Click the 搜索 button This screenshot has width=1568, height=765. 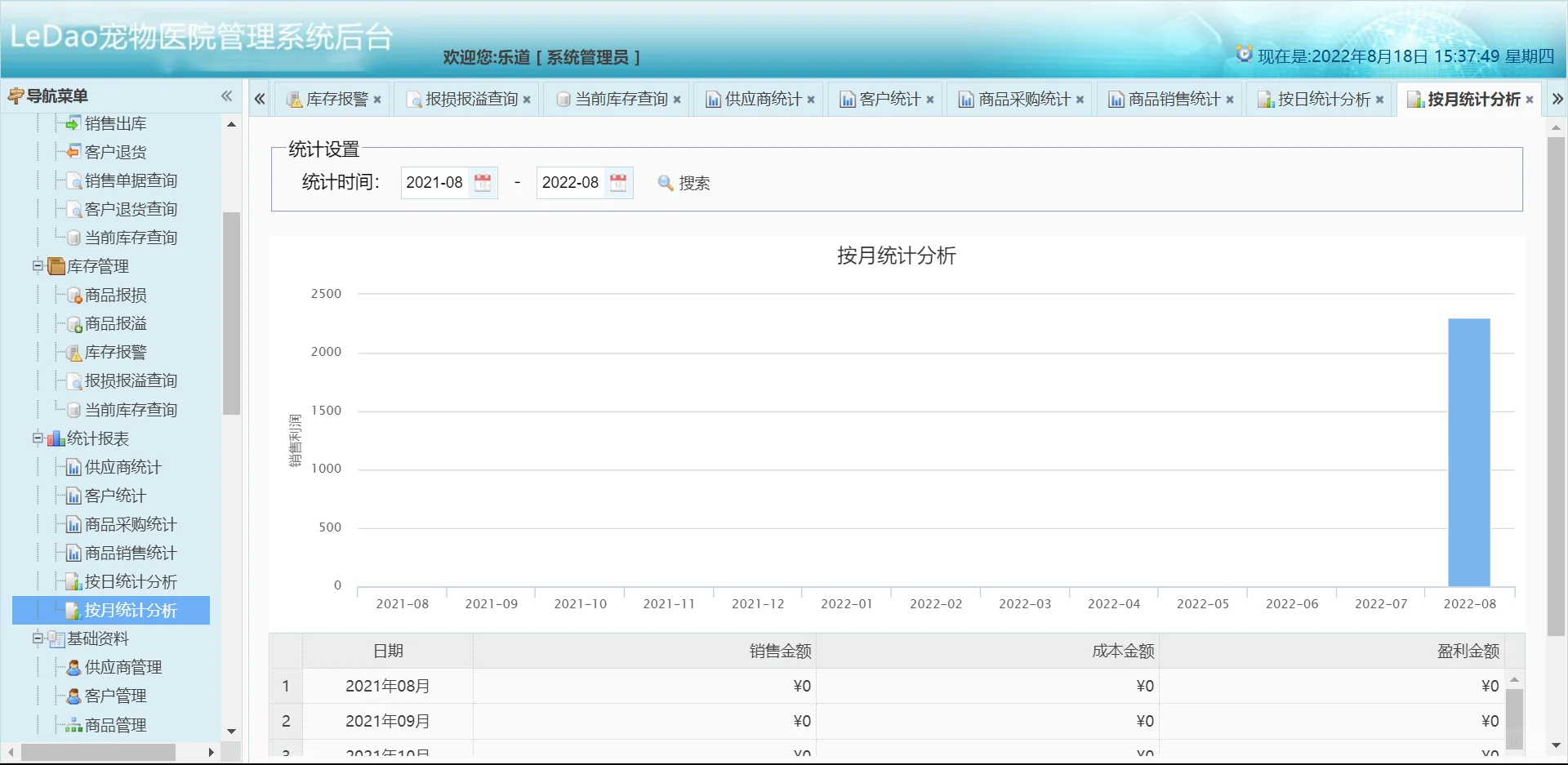click(x=693, y=183)
